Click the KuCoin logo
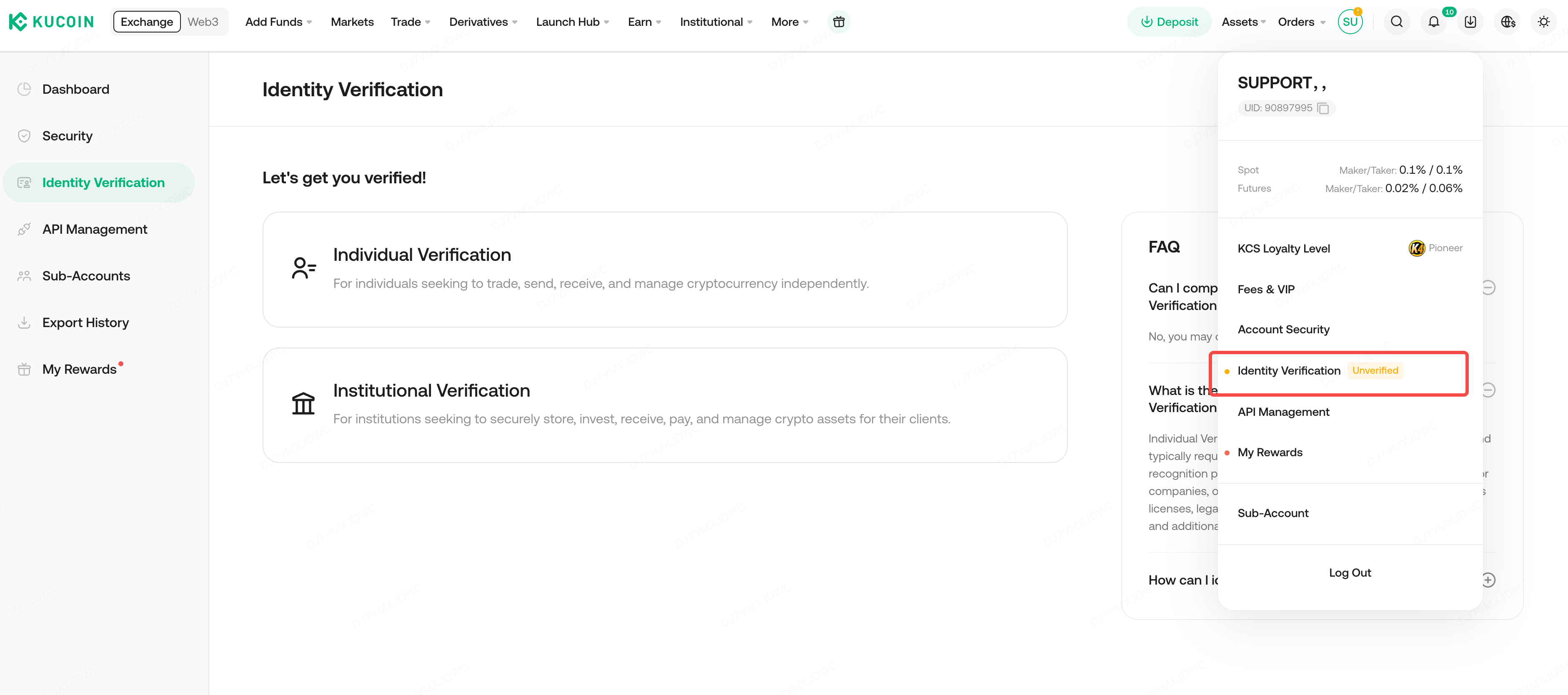 52,22
